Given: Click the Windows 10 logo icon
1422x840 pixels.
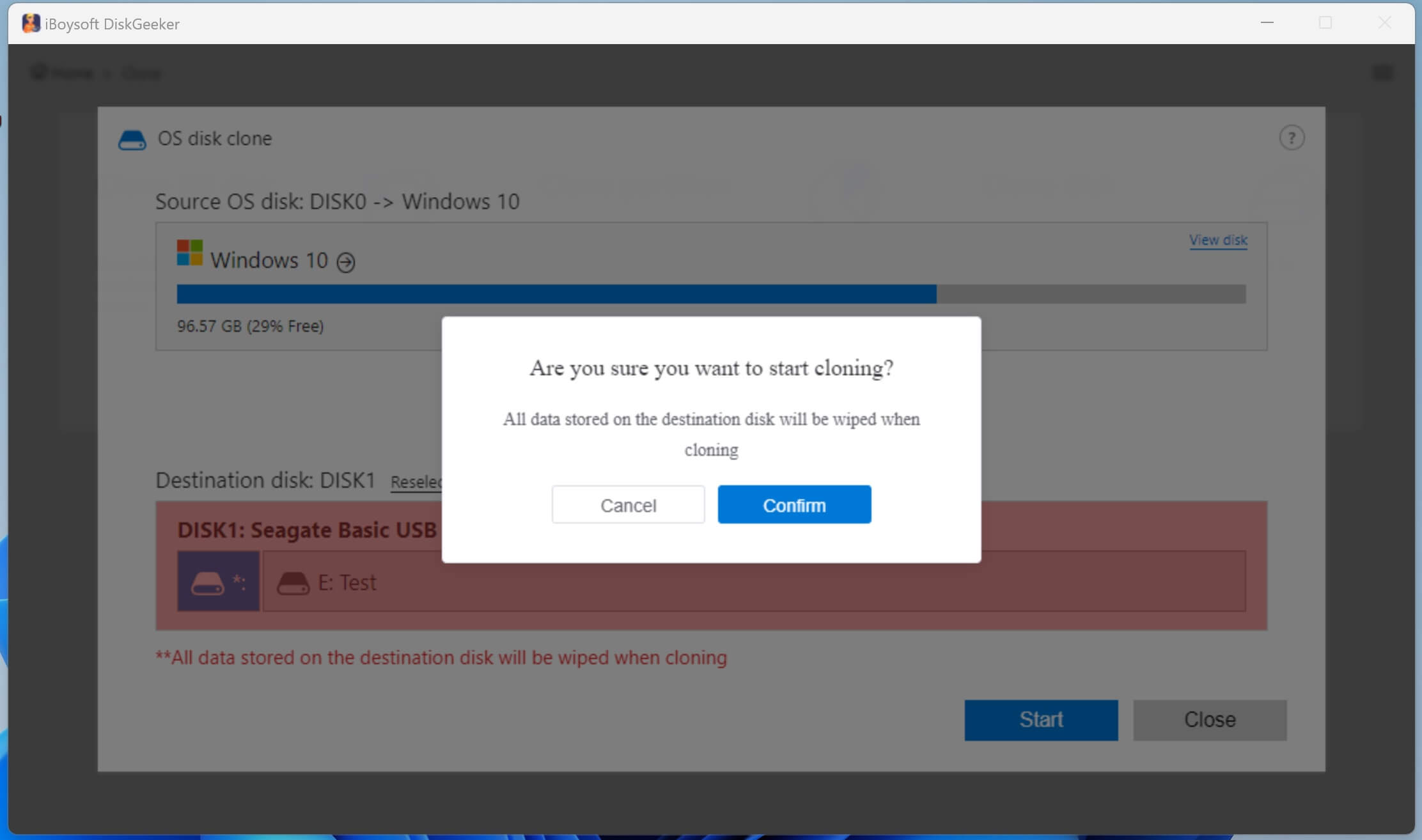Looking at the screenshot, I should tap(190, 253).
